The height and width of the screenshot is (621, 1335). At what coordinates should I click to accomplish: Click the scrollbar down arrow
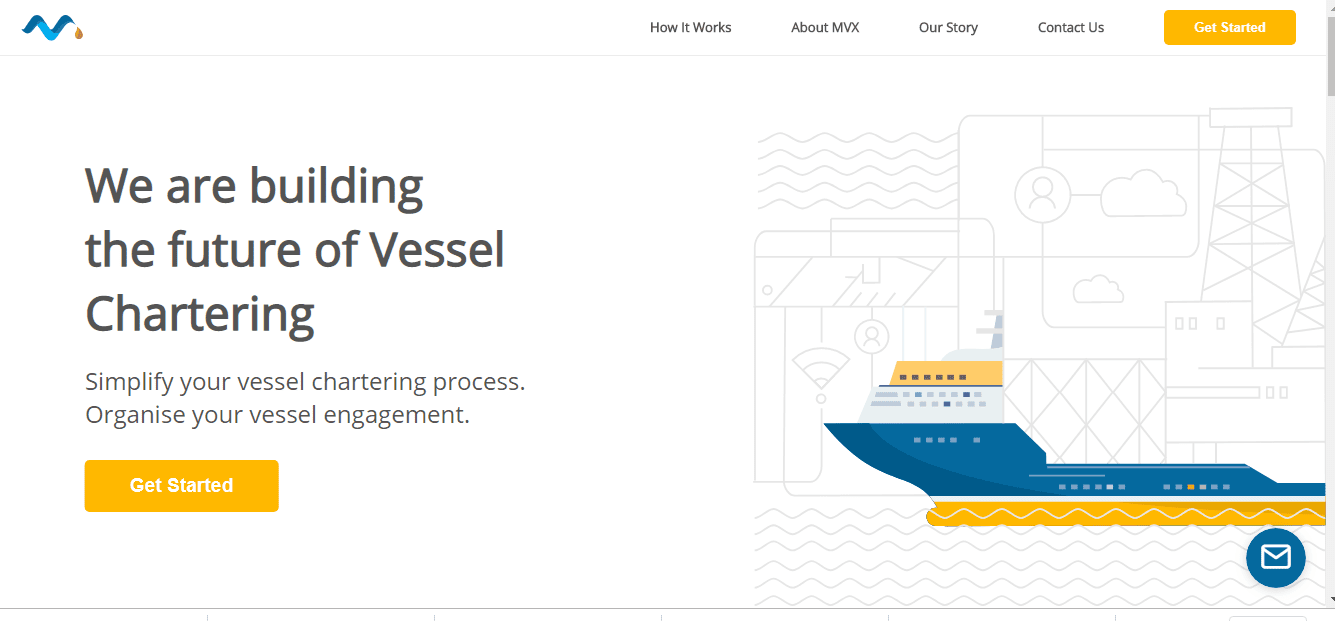[1327, 599]
